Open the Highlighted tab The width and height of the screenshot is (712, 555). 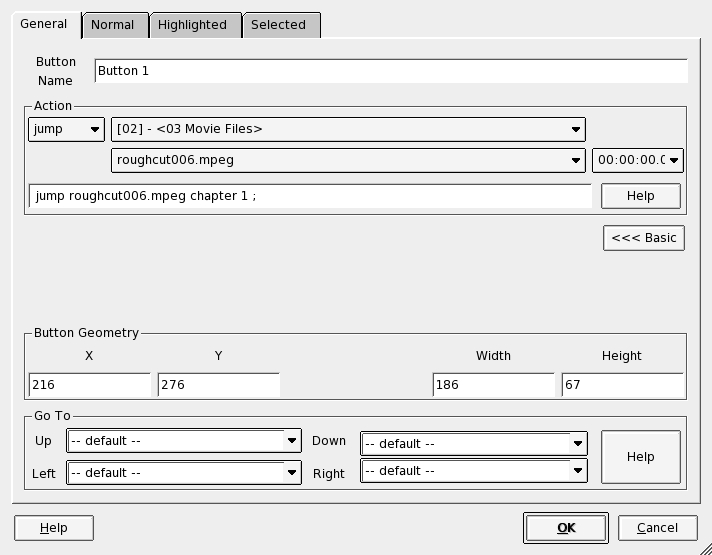(x=193, y=25)
